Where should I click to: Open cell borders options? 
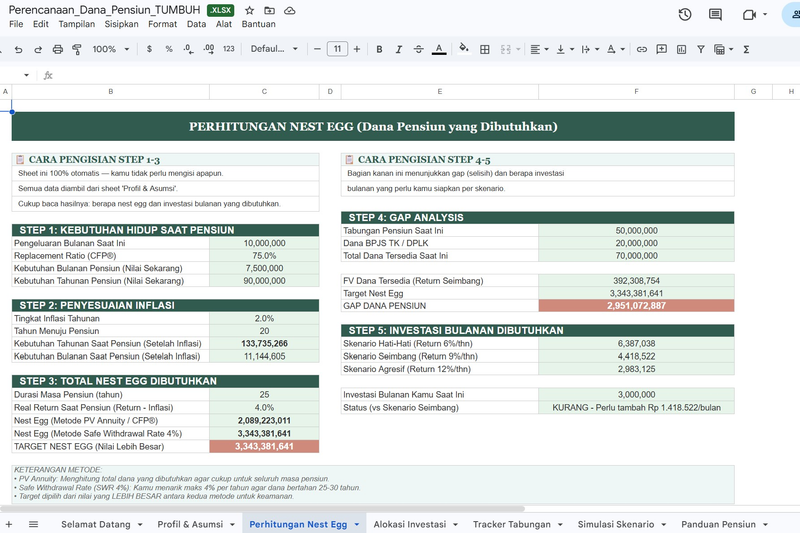(485, 49)
